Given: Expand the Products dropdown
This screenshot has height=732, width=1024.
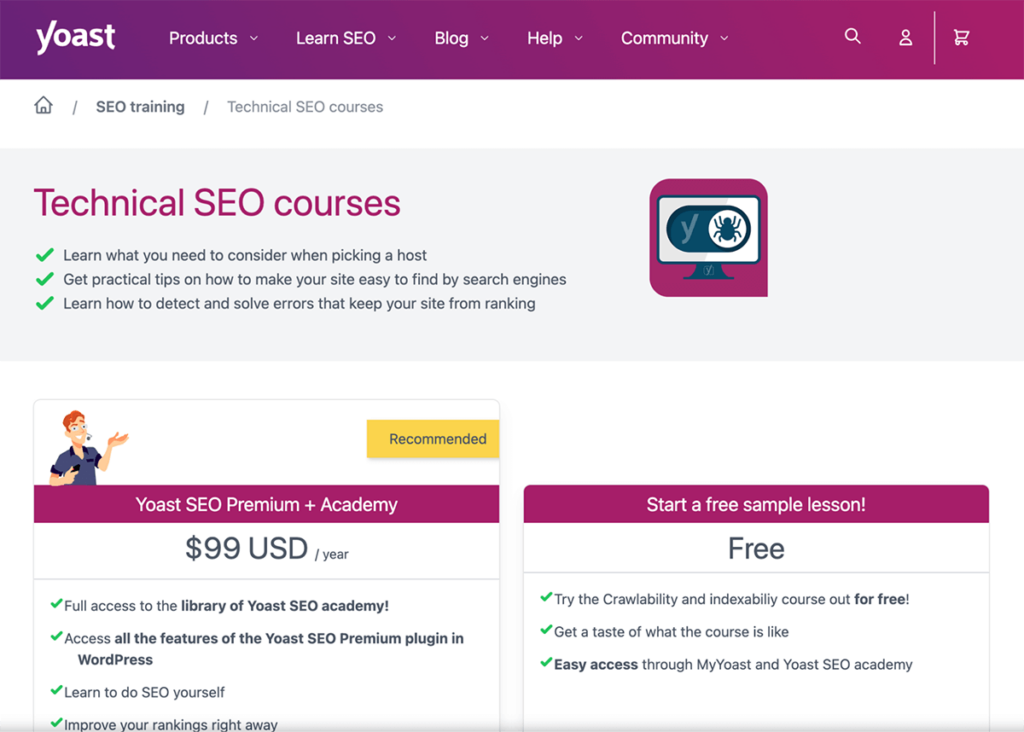Looking at the screenshot, I should (212, 38).
